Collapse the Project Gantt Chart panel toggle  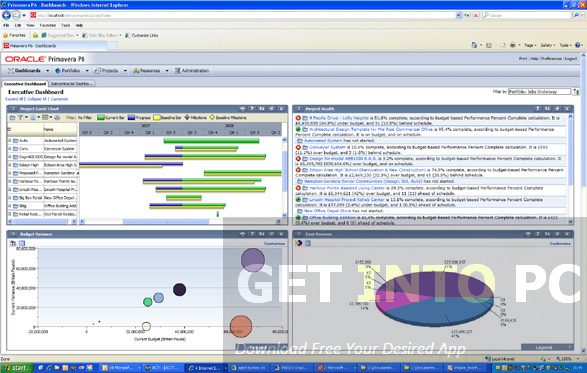tap(12, 109)
